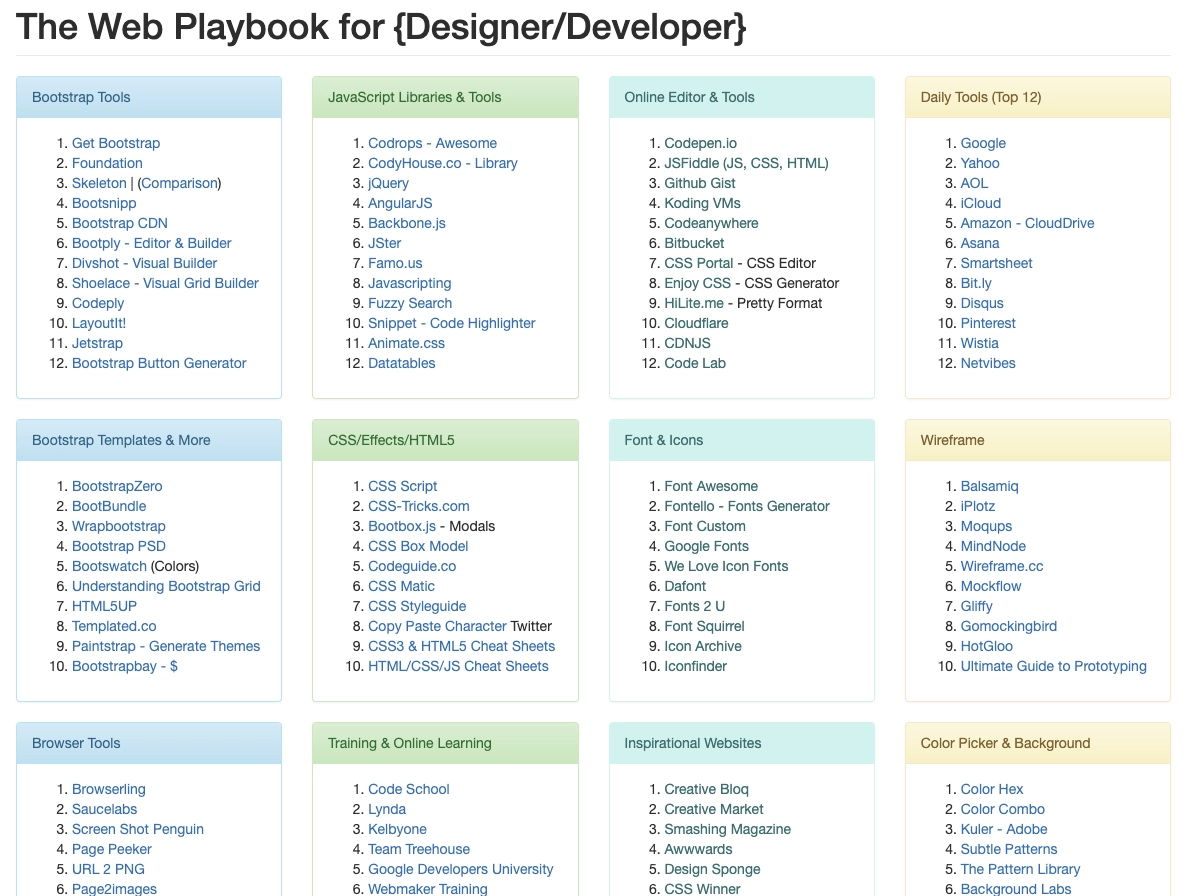
Task: Open the Google Fonts link
Action: (x=706, y=546)
